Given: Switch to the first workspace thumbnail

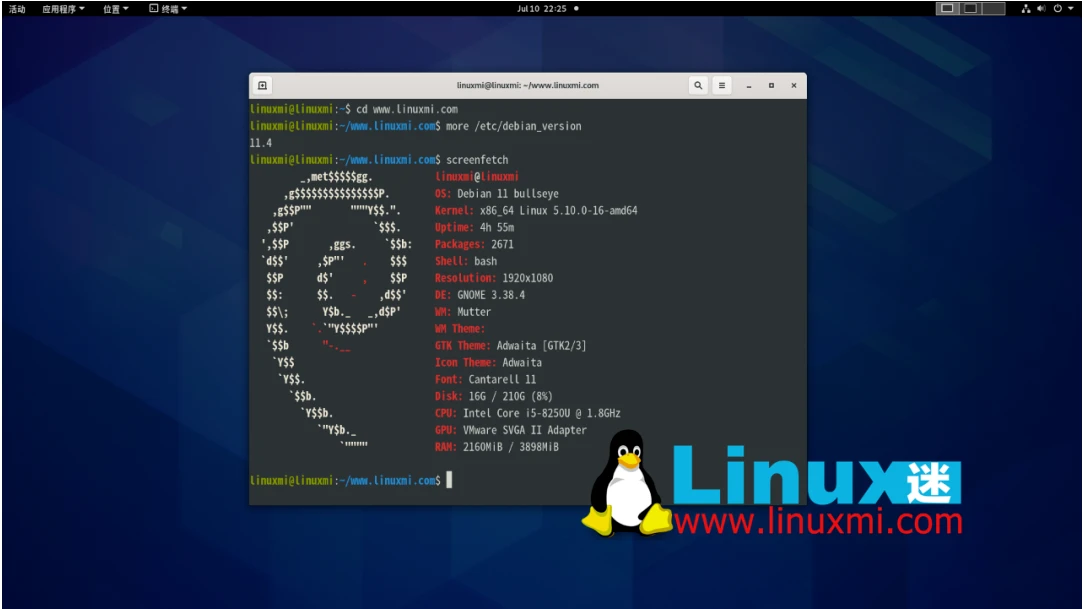Looking at the screenshot, I should click(x=946, y=8).
